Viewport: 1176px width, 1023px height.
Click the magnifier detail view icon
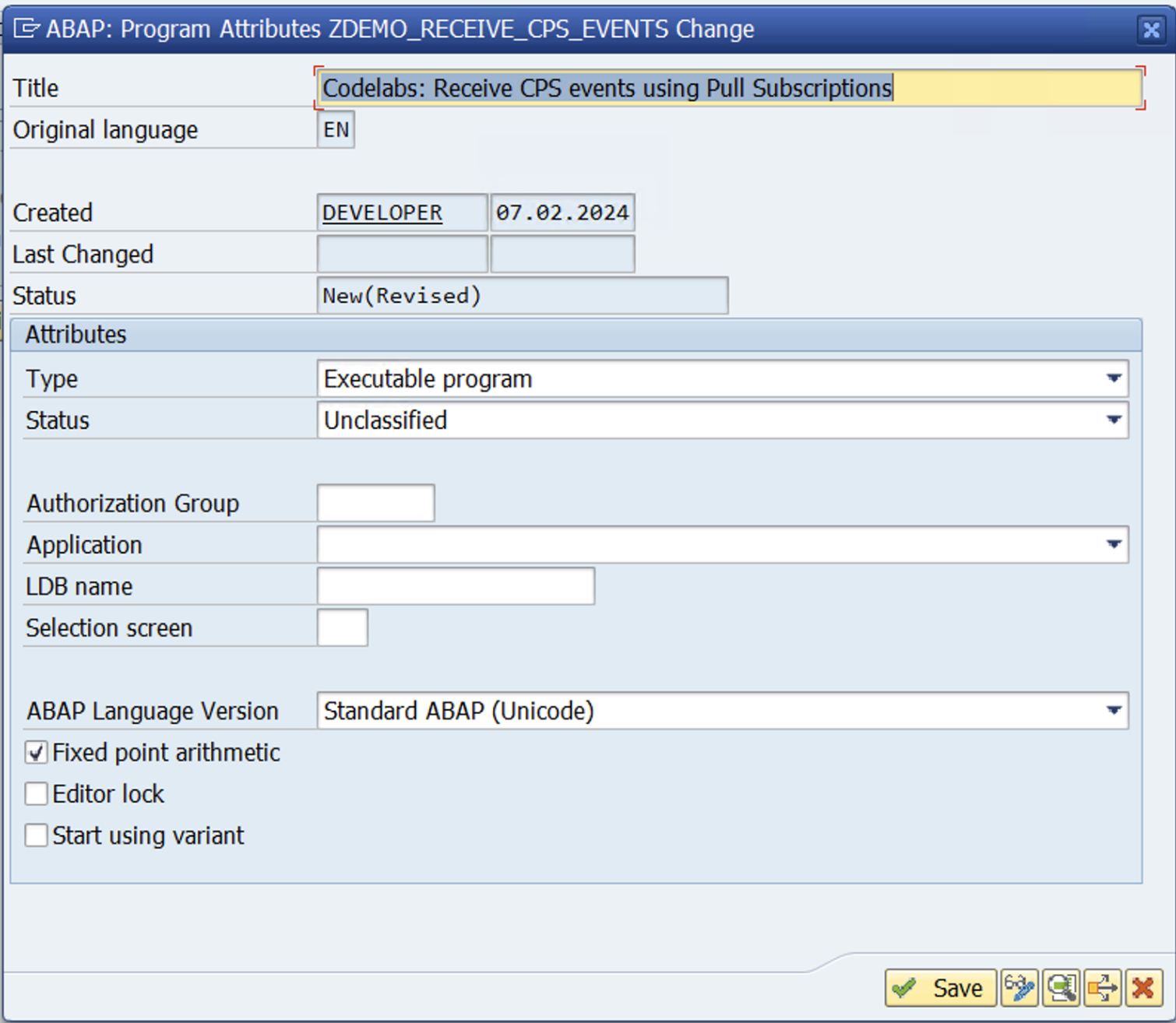(x=1061, y=988)
